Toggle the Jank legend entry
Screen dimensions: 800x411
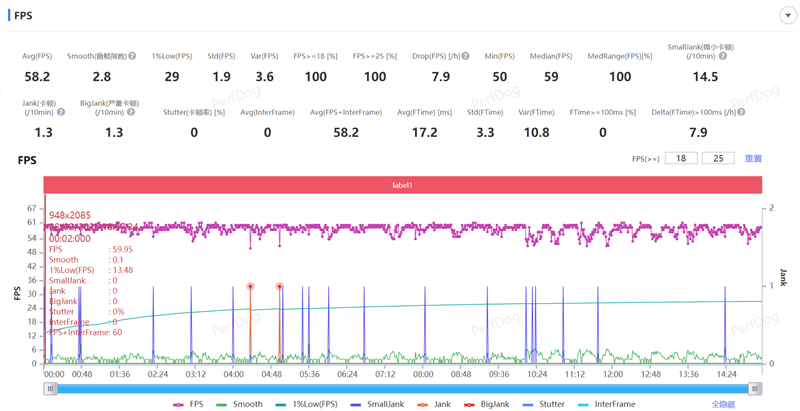[434, 404]
